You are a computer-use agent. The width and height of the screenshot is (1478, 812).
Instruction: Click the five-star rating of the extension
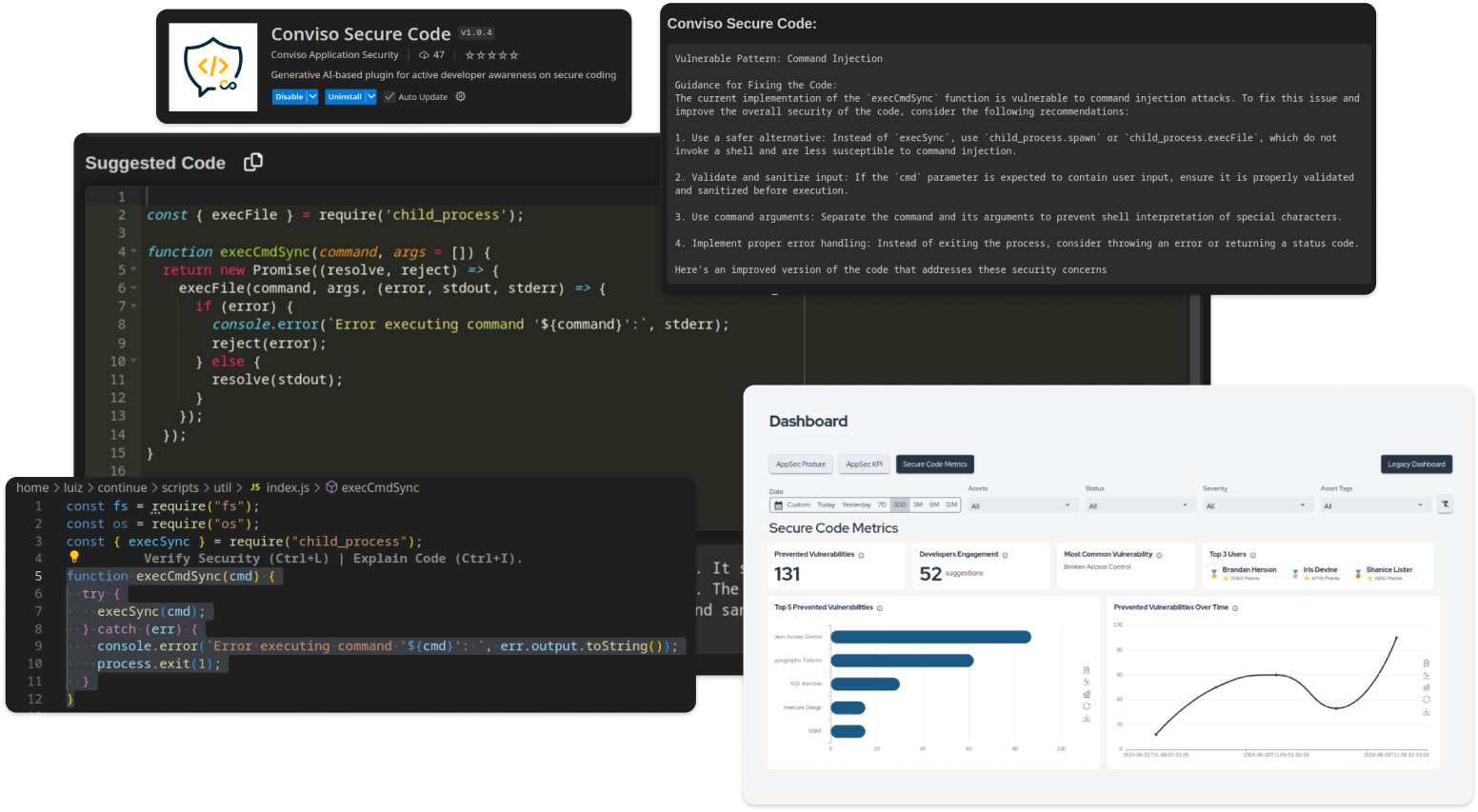point(491,55)
